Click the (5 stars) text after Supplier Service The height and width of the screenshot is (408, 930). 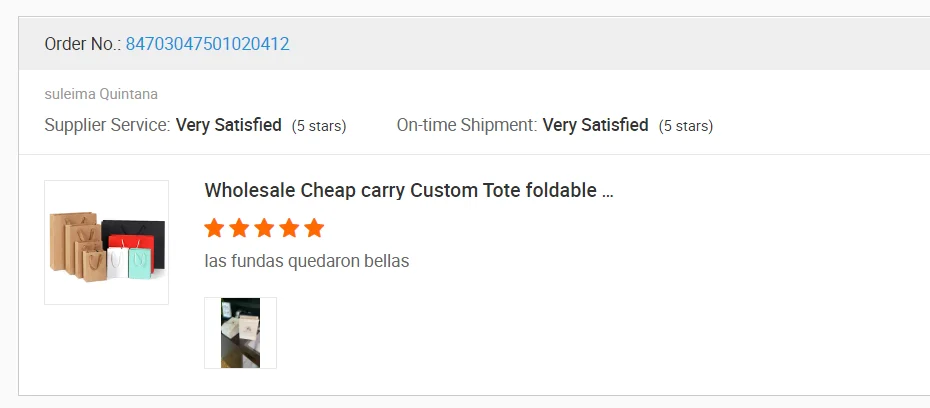click(x=319, y=126)
